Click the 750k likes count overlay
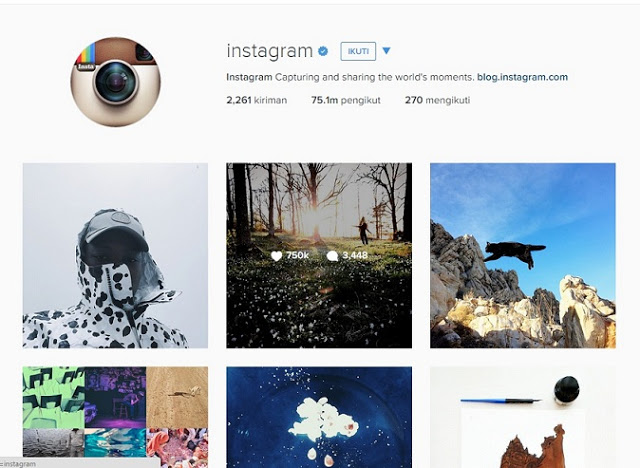 click(297, 255)
